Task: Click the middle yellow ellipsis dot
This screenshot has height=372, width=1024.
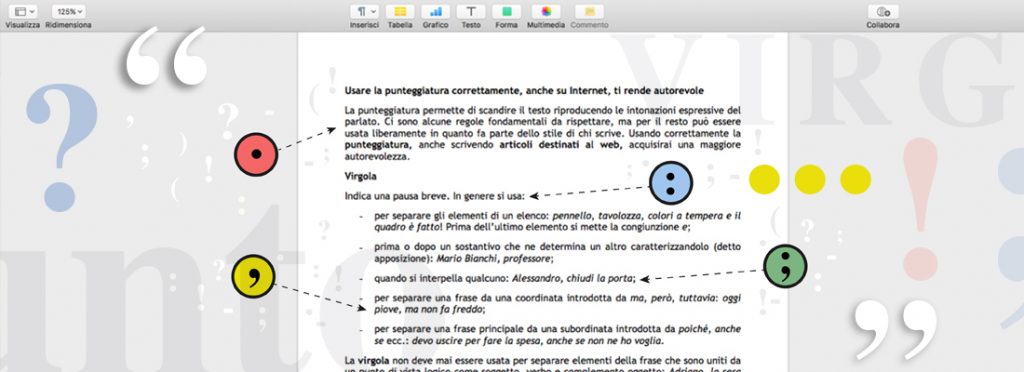Action: coord(810,179)
